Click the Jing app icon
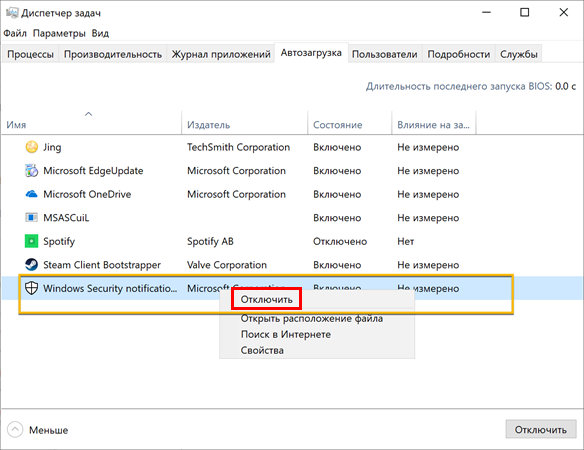Image resolution: width=584 pixels, height=450 pixels. coord(32,147)
